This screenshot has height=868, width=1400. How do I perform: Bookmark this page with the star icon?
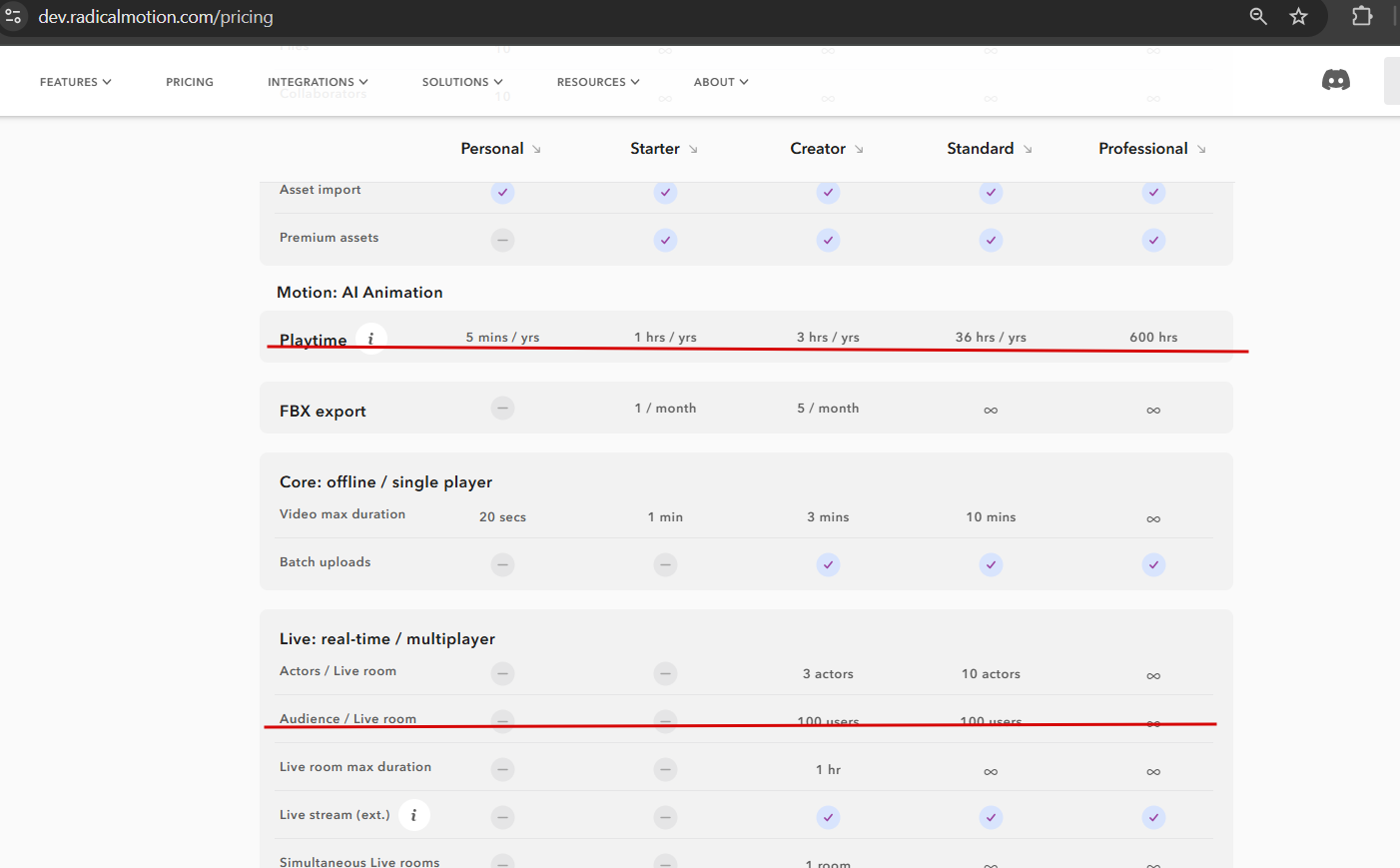click(x=1298, y=16)
